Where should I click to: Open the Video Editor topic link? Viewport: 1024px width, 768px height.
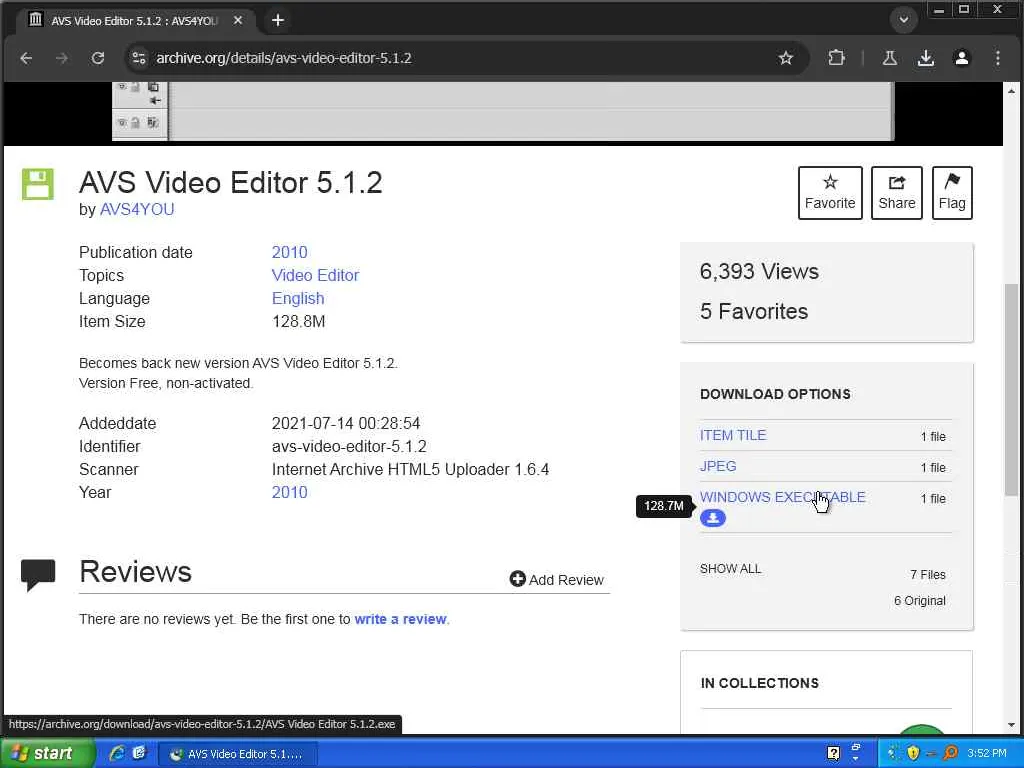pos(315,275)
